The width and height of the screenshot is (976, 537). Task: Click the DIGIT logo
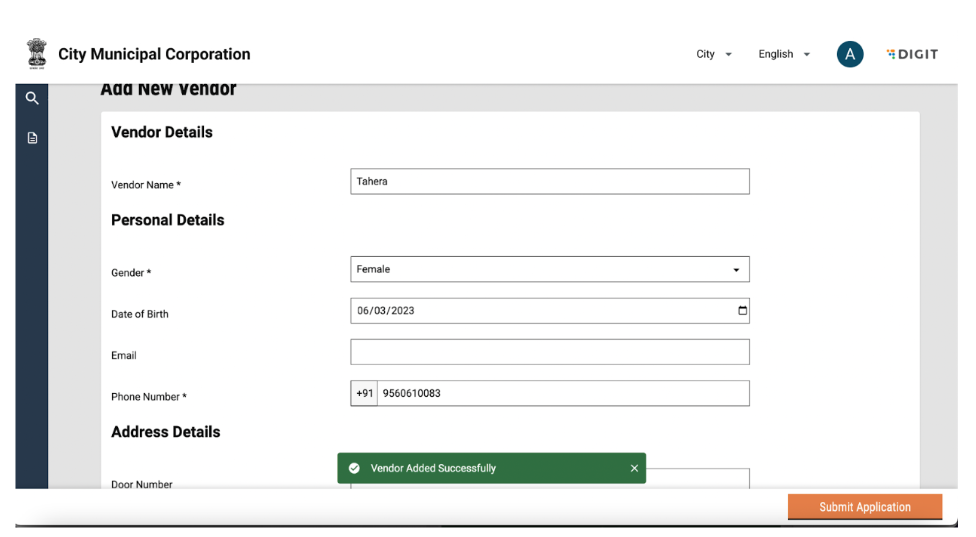tap(912, 54)
